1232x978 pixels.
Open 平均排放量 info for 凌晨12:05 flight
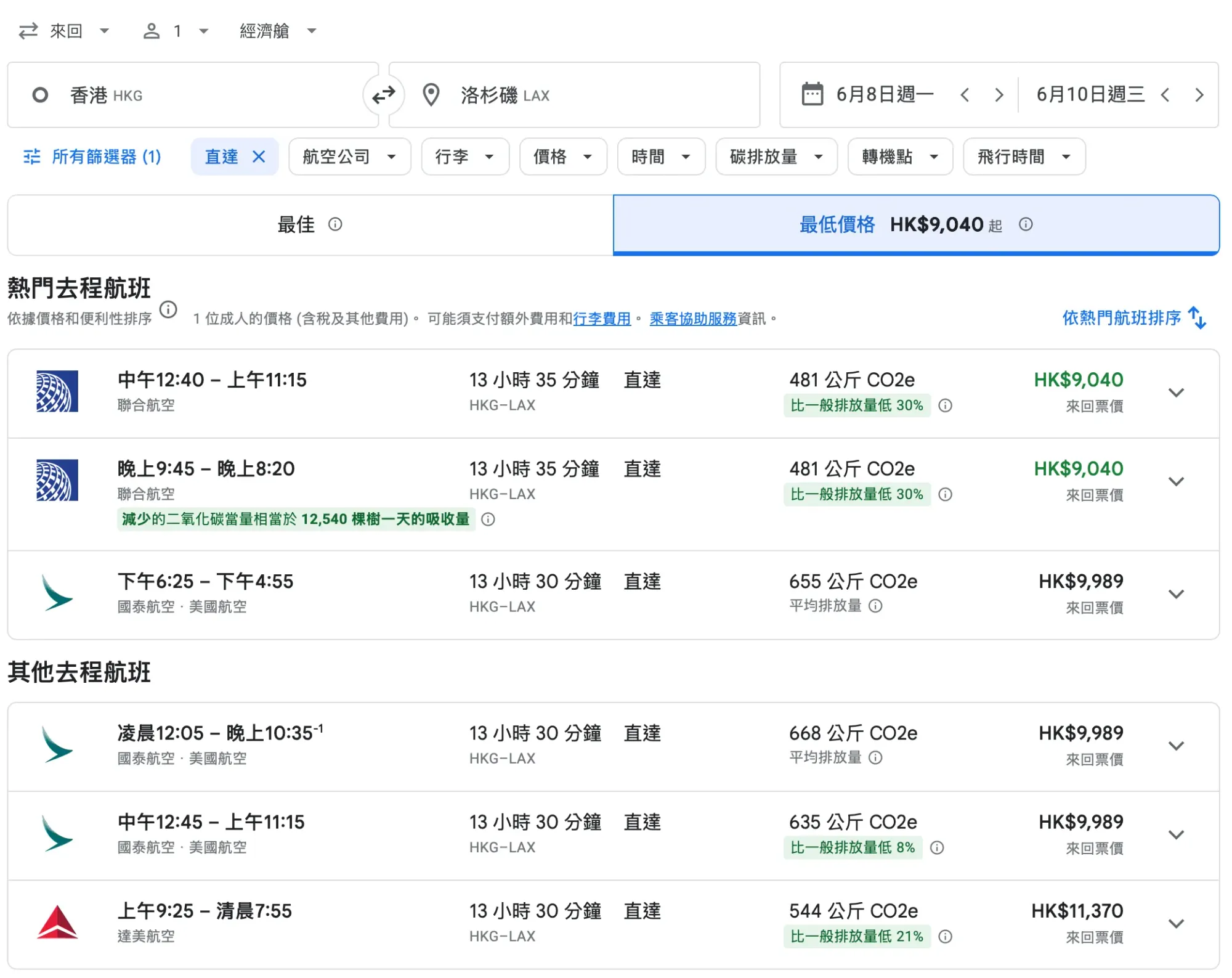pos(875,757)
